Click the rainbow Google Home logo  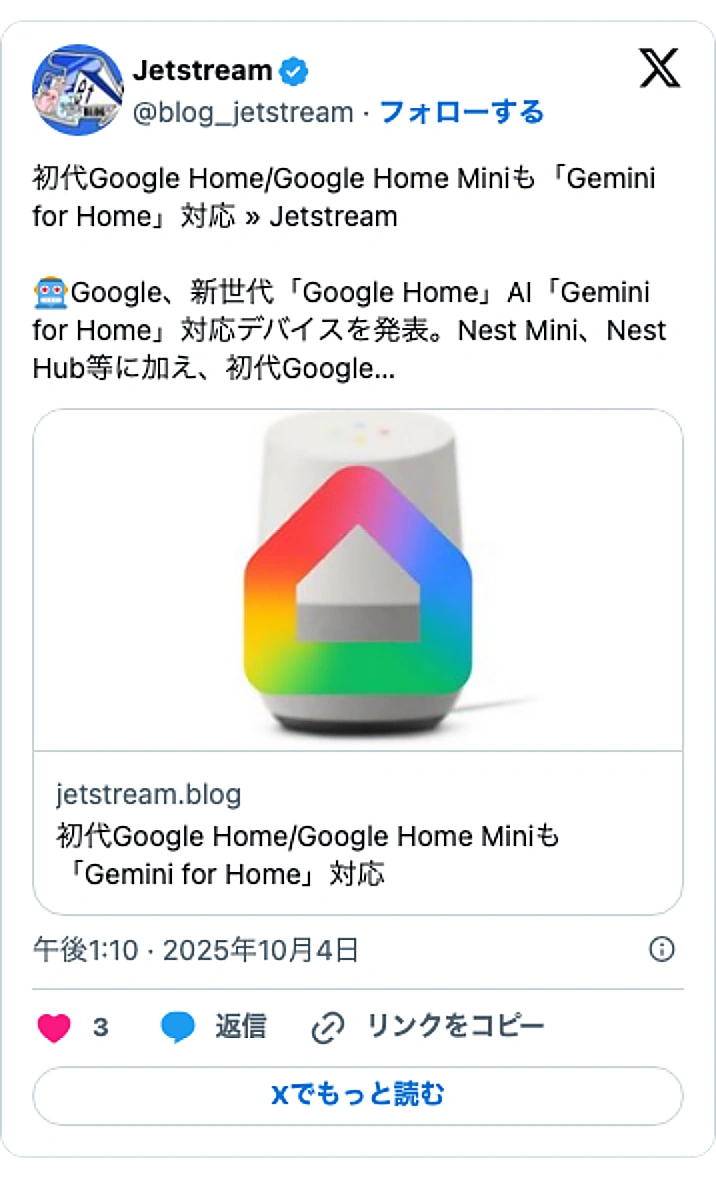tap(358, 580)
